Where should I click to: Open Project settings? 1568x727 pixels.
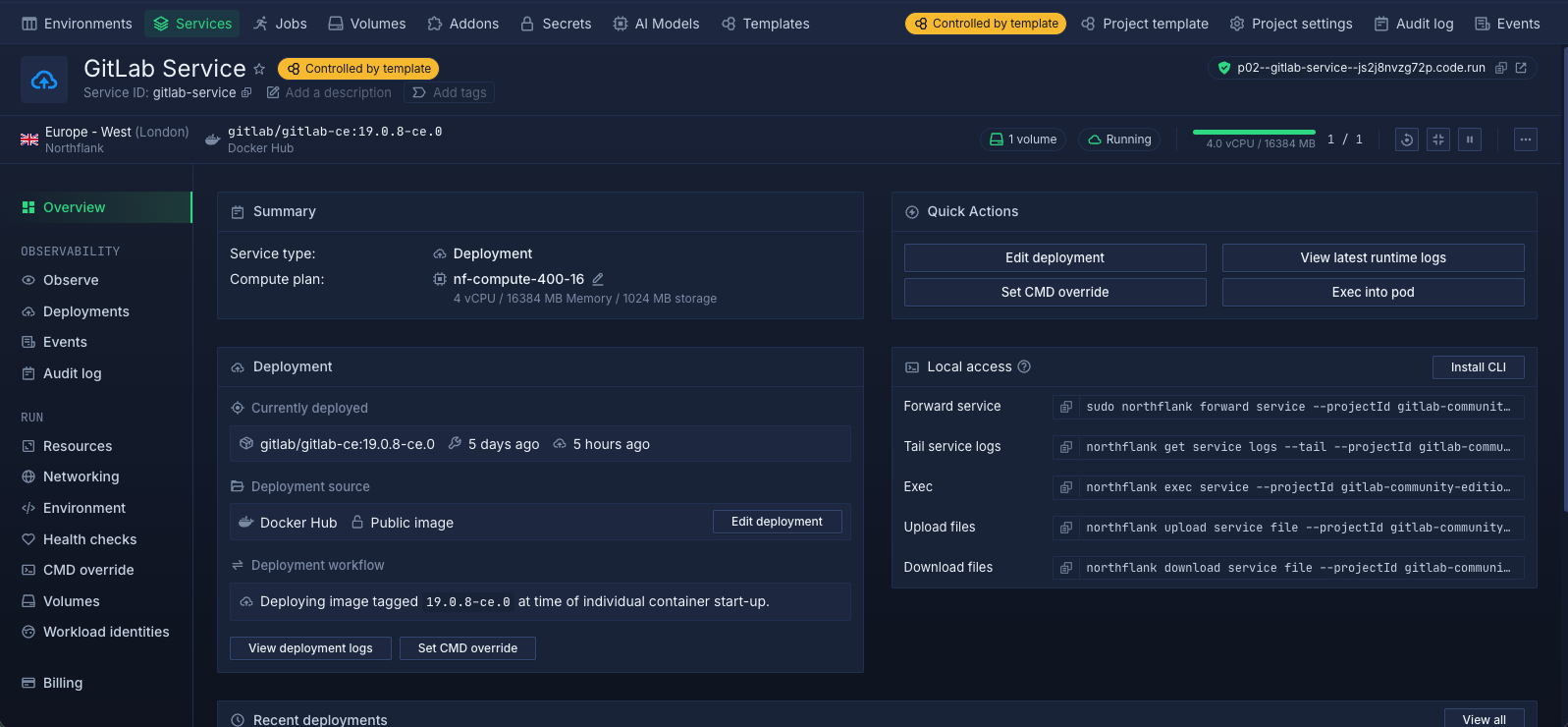(1291, 24)
